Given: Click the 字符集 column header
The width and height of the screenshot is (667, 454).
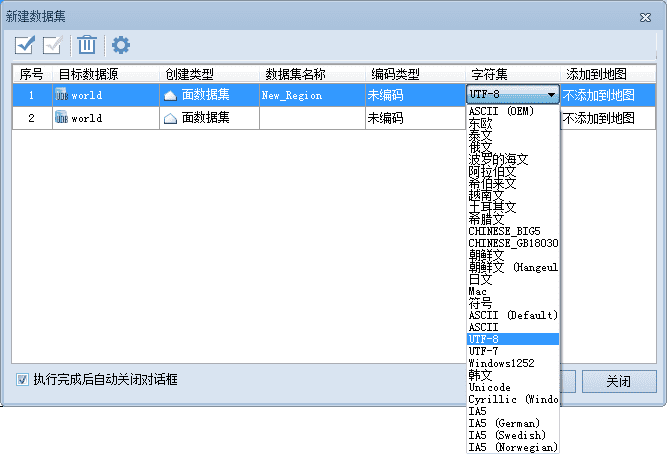Looking at the screenshot, I should [x=513, y=74].
